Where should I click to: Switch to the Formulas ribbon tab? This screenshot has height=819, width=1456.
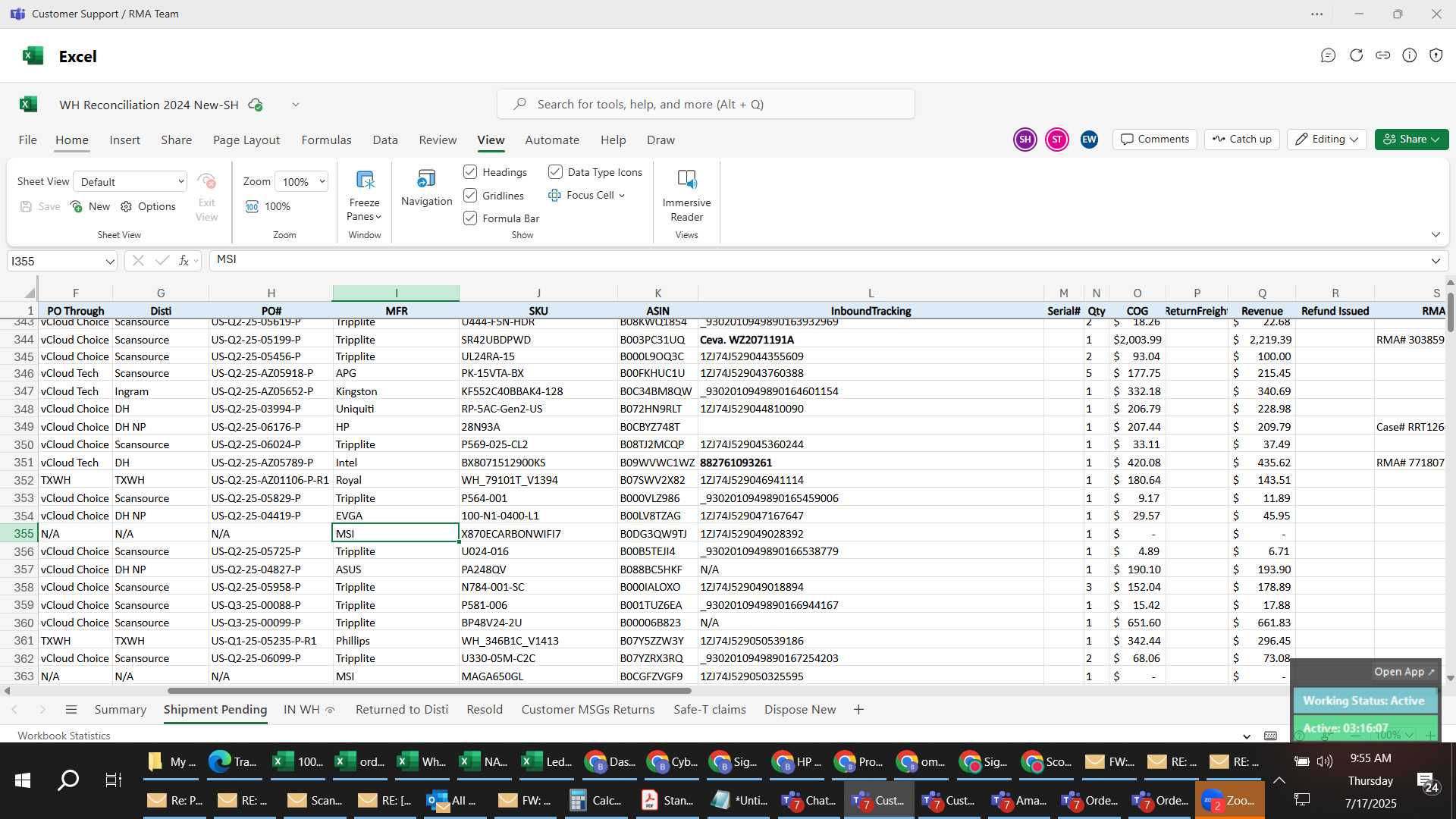(326, 140)
